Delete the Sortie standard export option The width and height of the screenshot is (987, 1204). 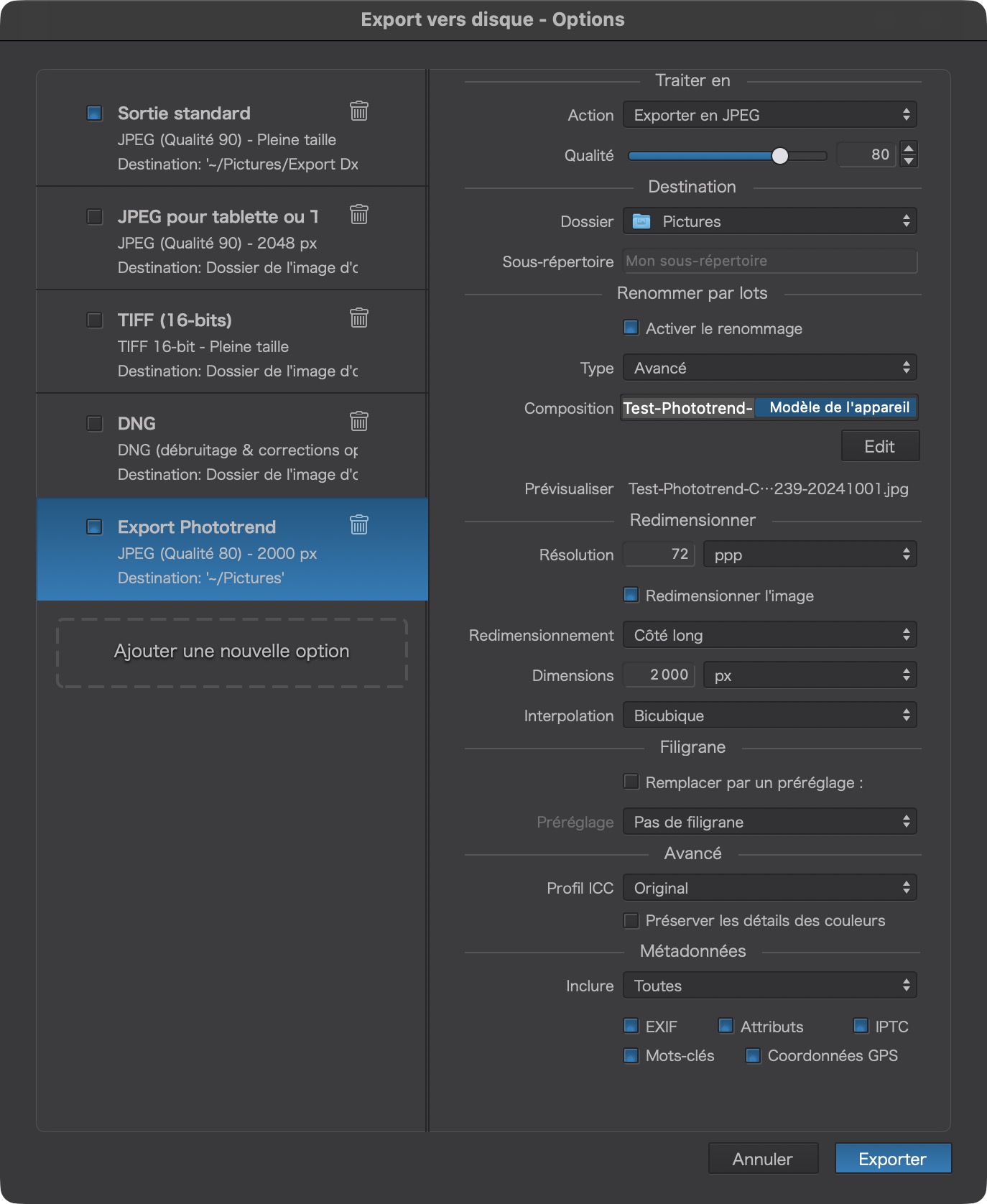(x=358, y=111)
